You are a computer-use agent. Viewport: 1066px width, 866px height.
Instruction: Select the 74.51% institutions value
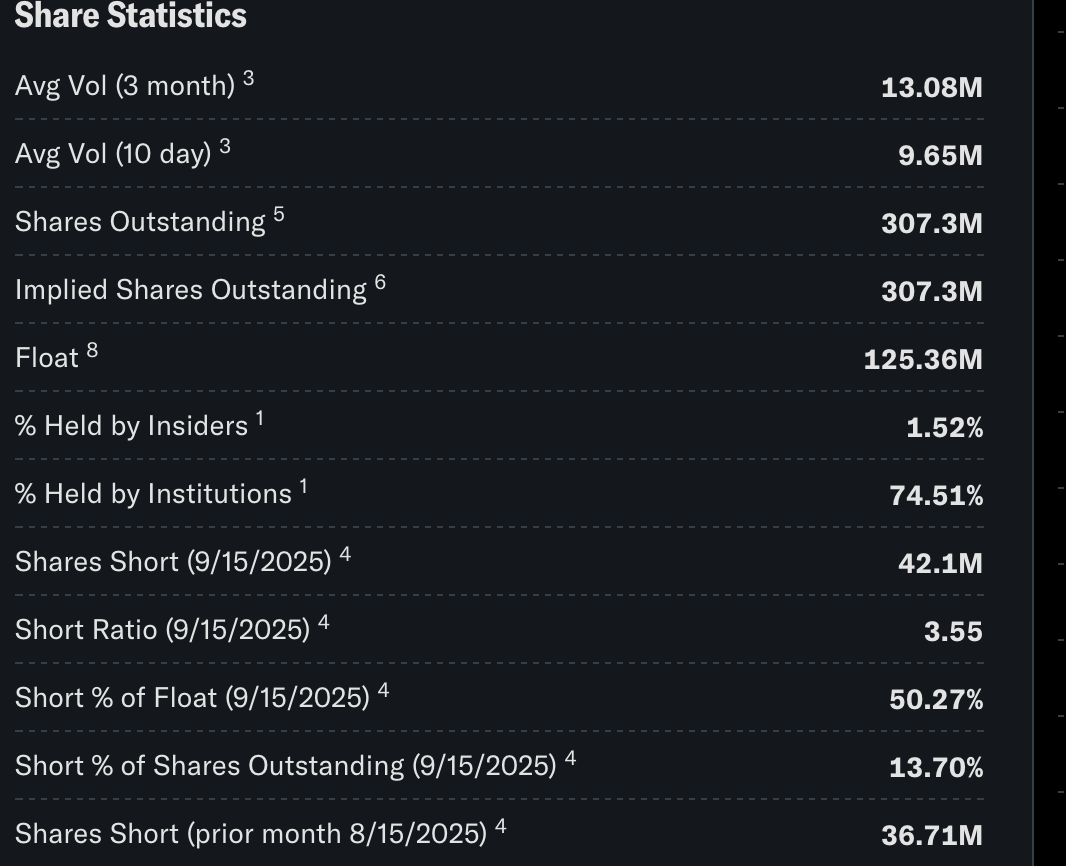[x=936, y=495]
